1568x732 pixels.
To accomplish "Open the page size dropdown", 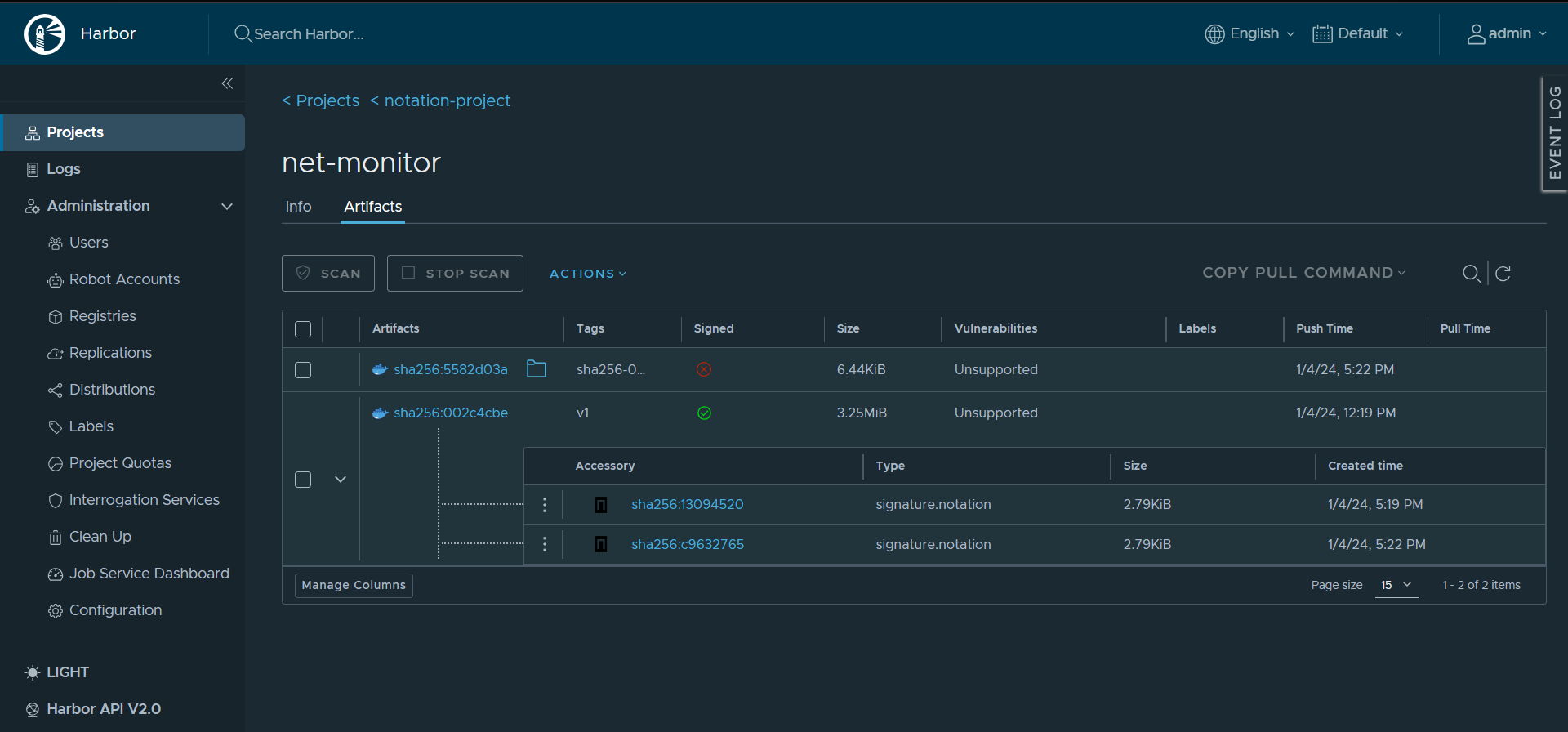I will (x=1396, y=585).
